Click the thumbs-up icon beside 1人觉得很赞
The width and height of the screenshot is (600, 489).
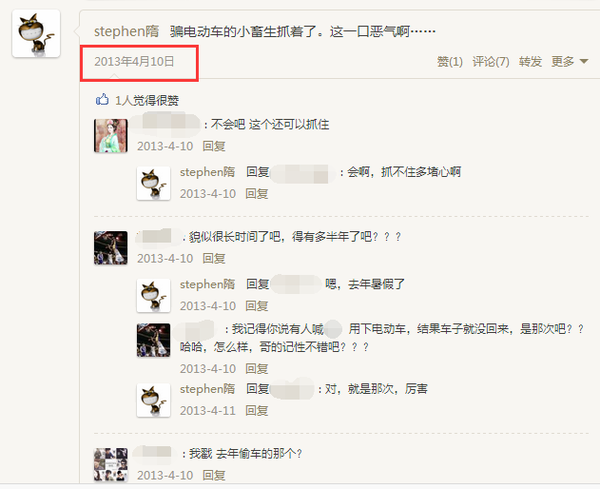pos(102,100)
